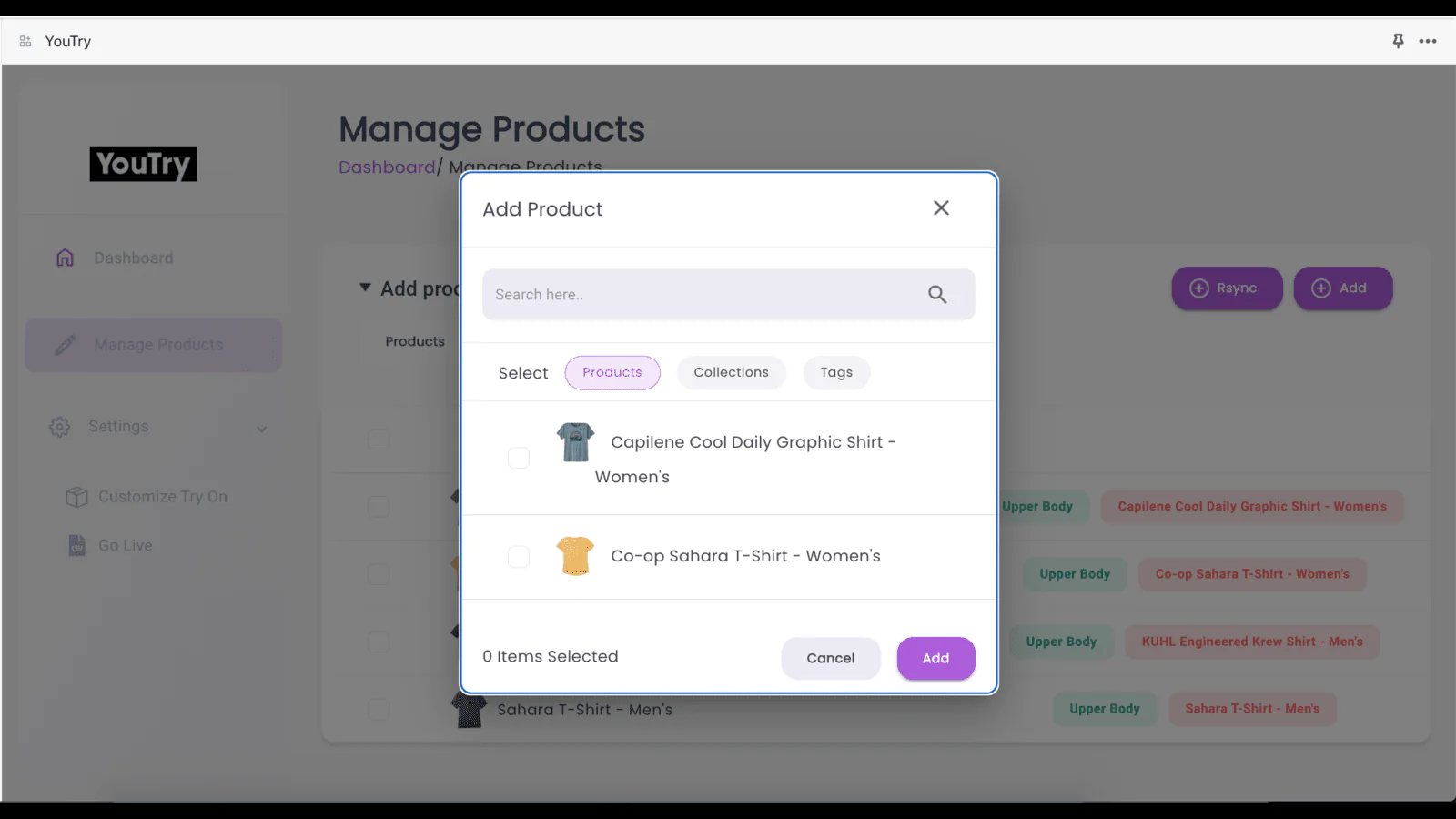Click Upper Body tag in Co-op Sahara row
1456x819 pixels.
coord(1075,574)
